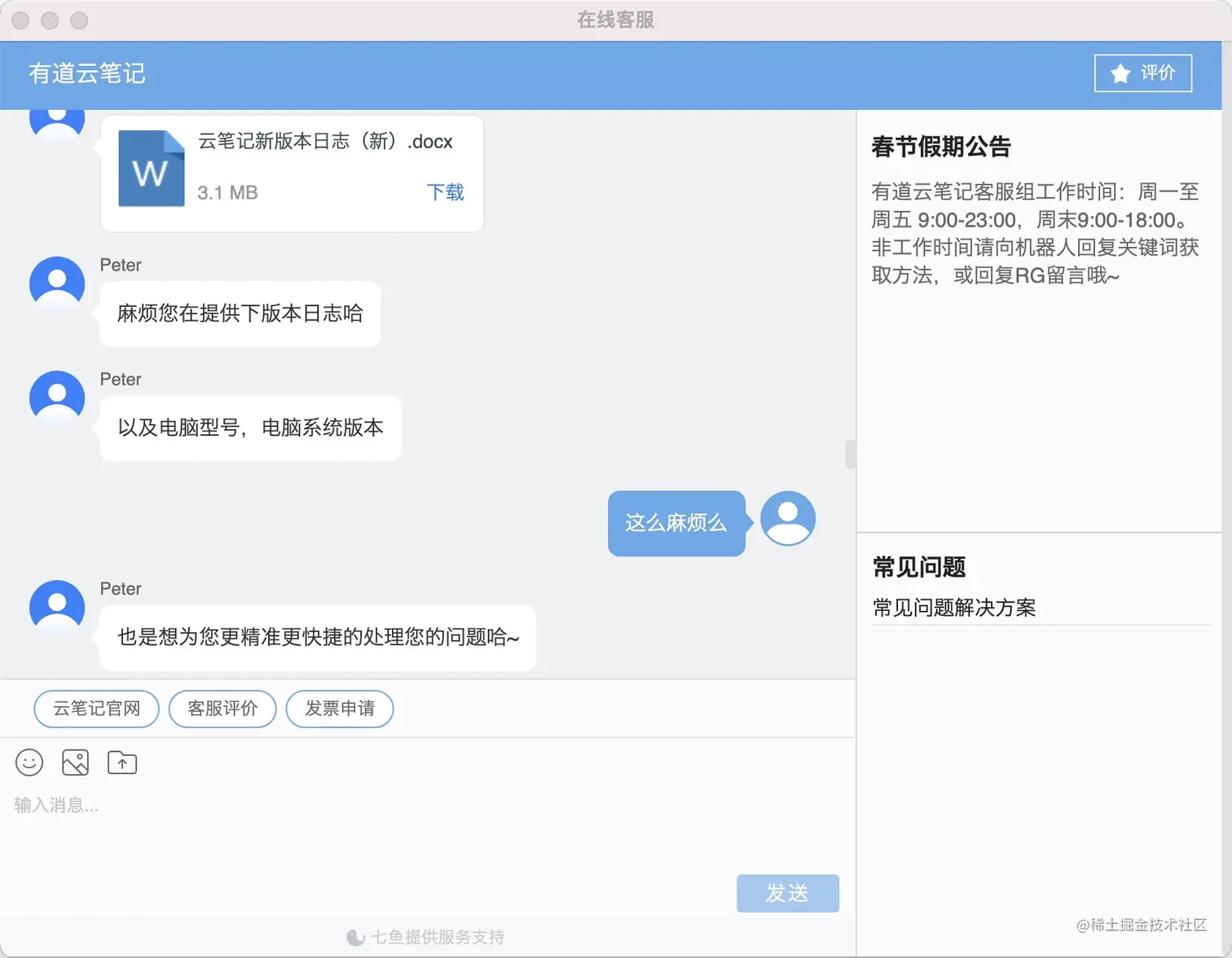Click the 发送 send button
The height and width of the screenshot is (958, 1232).
(788, 894)
